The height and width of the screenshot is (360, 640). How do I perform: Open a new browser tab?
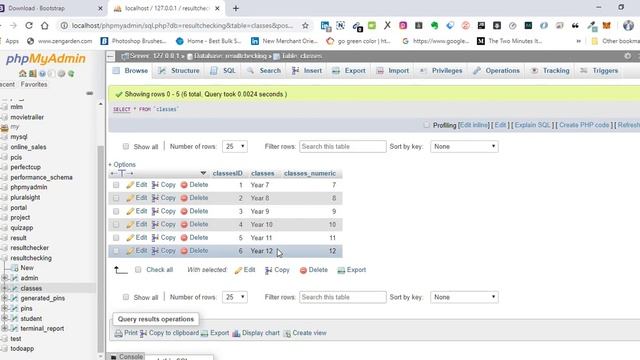click(236, 8)
